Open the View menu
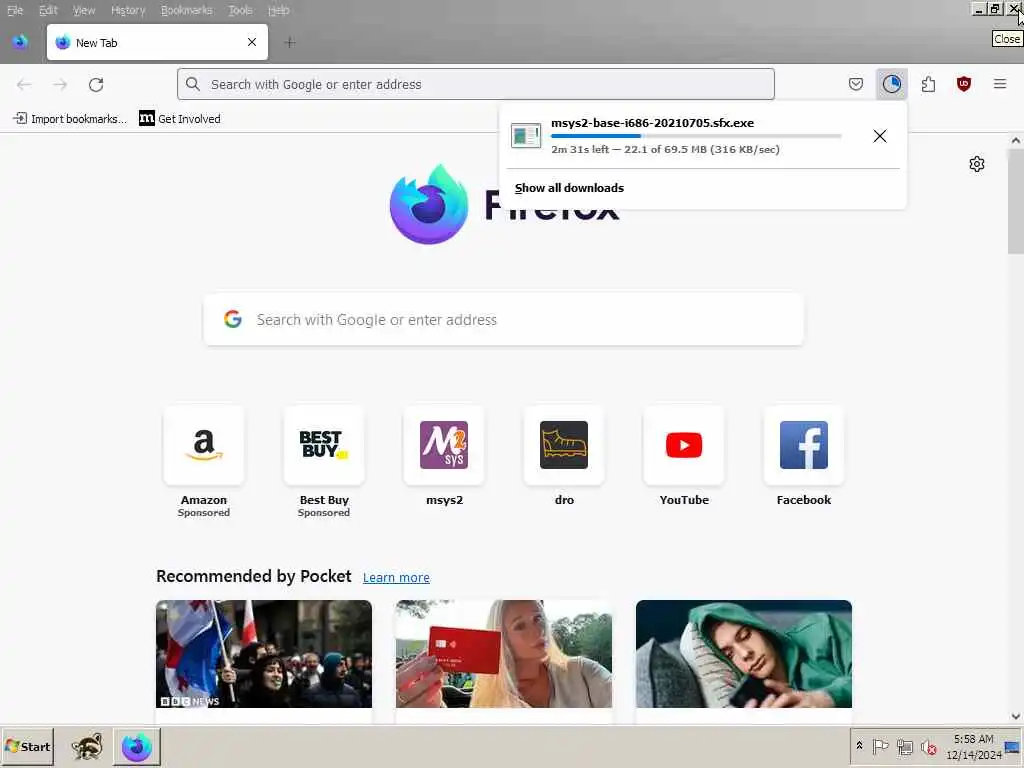 [x=84, y=10]
